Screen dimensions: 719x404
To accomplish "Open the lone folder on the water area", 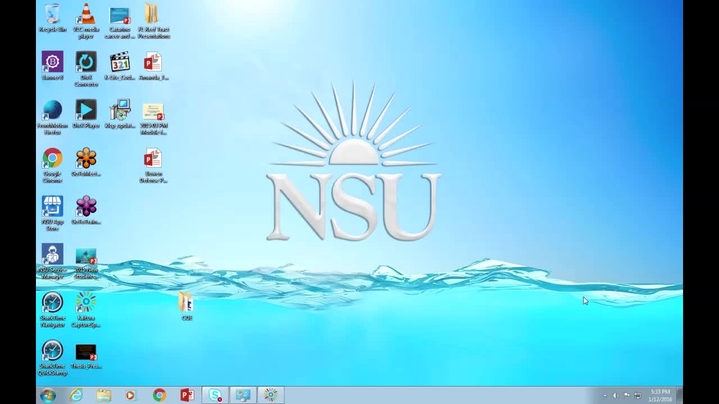I will (x=186, y=302).
